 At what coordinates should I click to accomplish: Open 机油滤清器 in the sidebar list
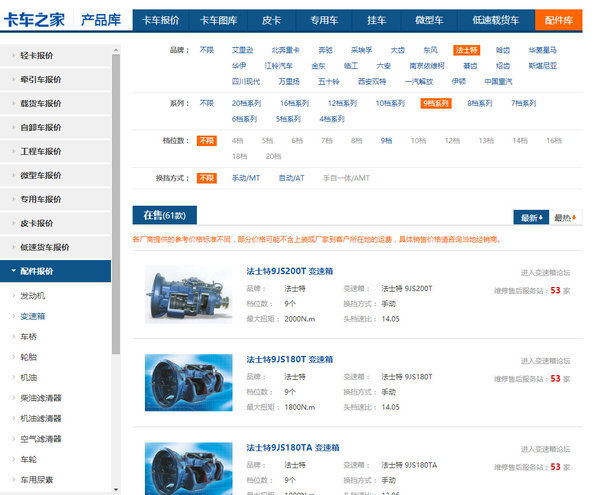tap(41, 418)
